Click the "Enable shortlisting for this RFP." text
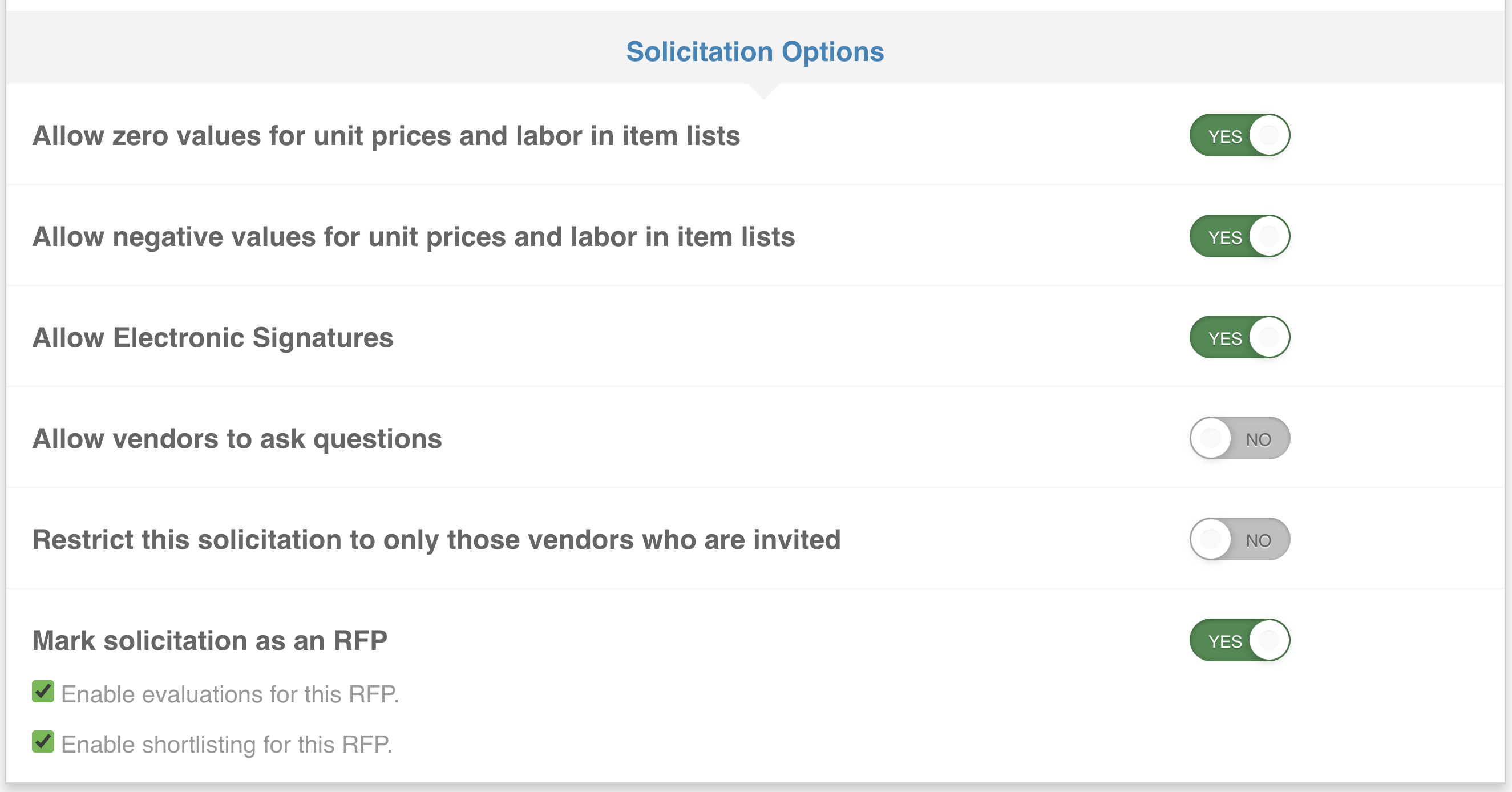This screenshot has width=1512, height=792. click(227, 745)
